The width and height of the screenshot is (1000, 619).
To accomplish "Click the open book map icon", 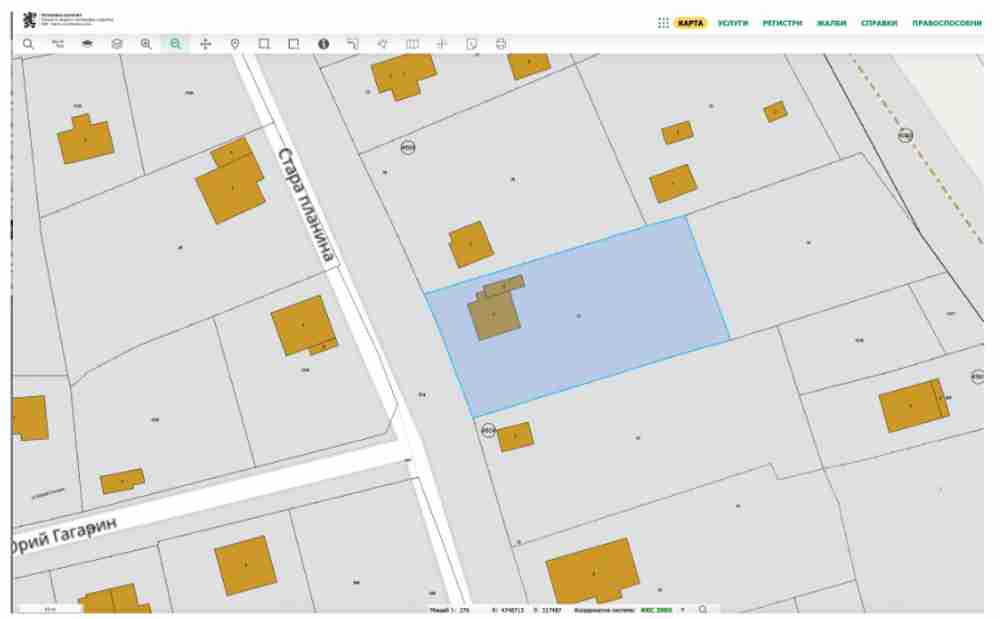I will point(412,44).
